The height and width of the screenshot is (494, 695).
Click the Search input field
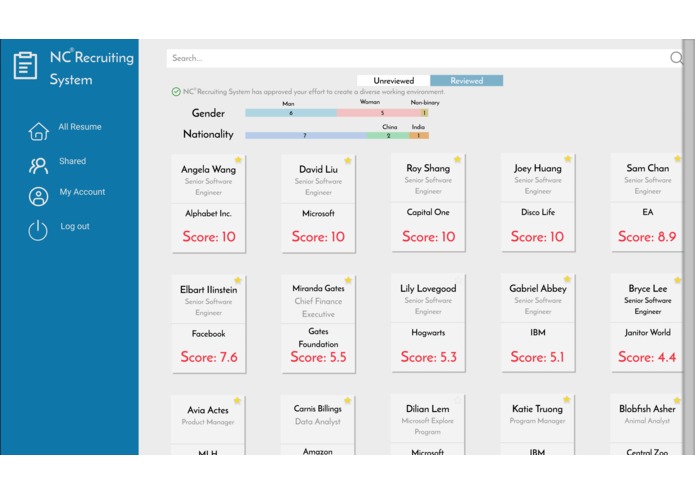(x=418, y=58)
